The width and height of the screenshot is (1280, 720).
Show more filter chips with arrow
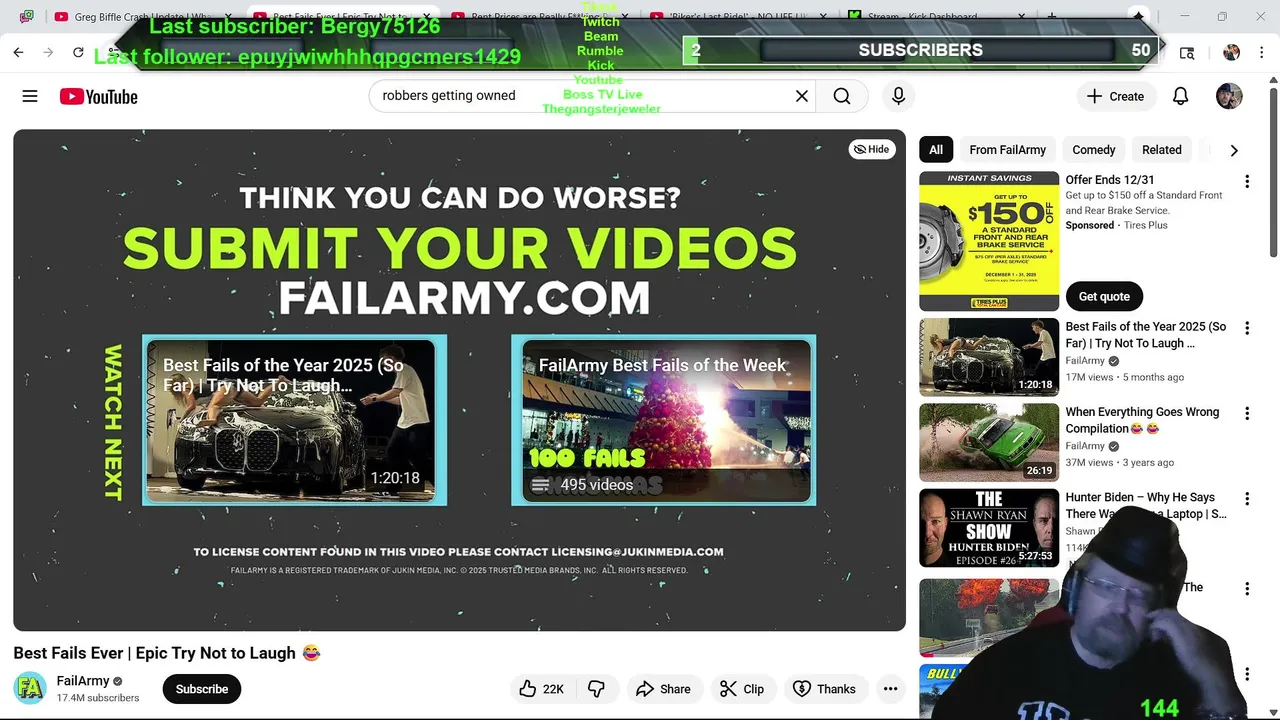point(1234,150)
